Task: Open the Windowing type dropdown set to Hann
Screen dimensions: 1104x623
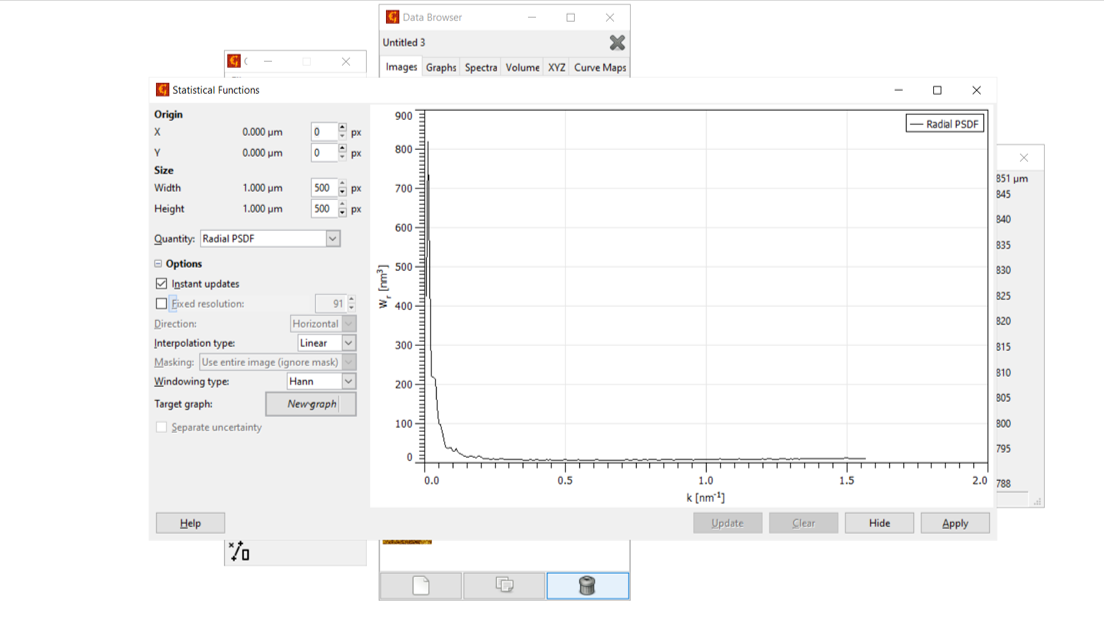Action: 318,381
